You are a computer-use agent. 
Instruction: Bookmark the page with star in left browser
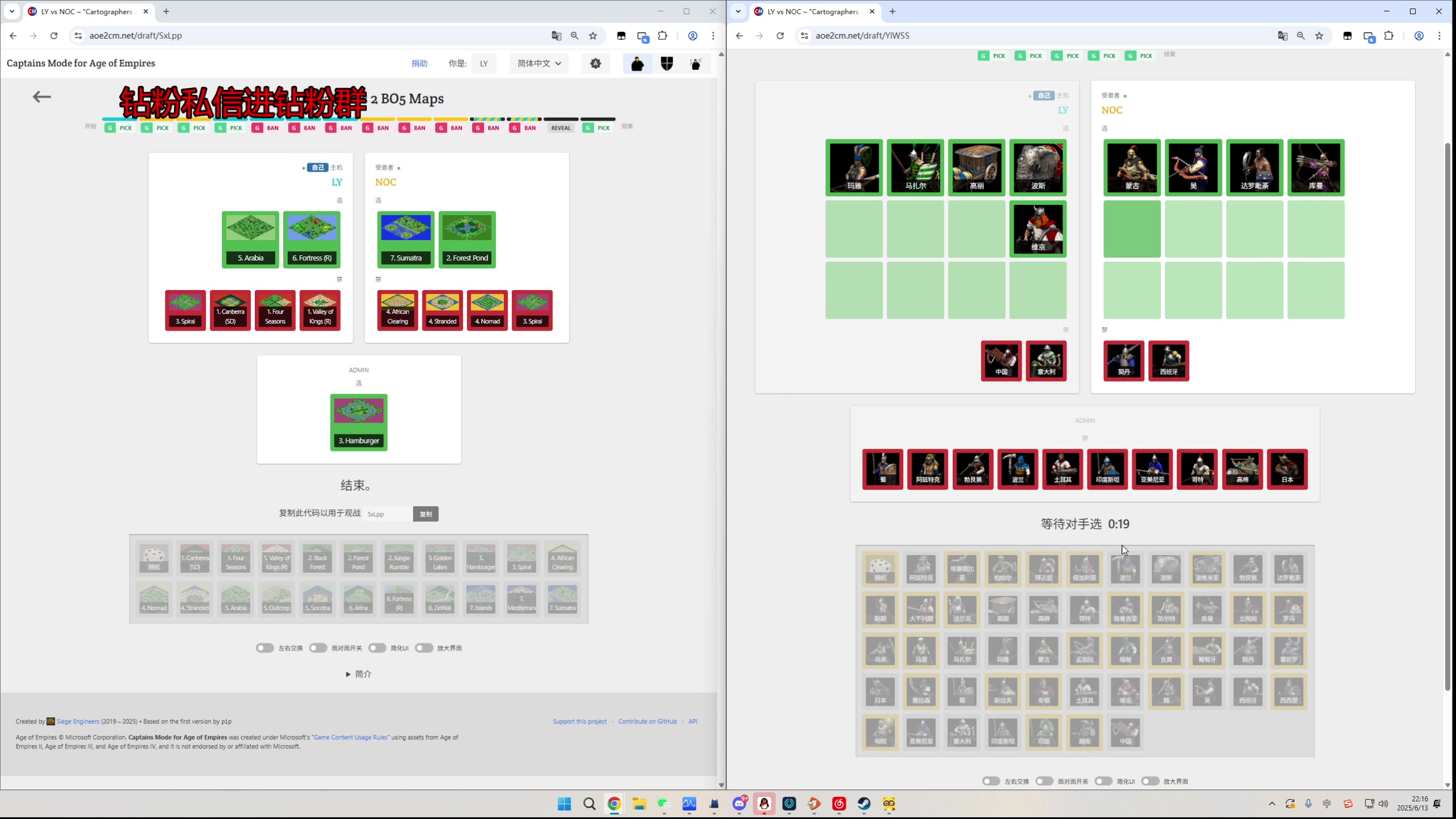click(x=593, y=36)
